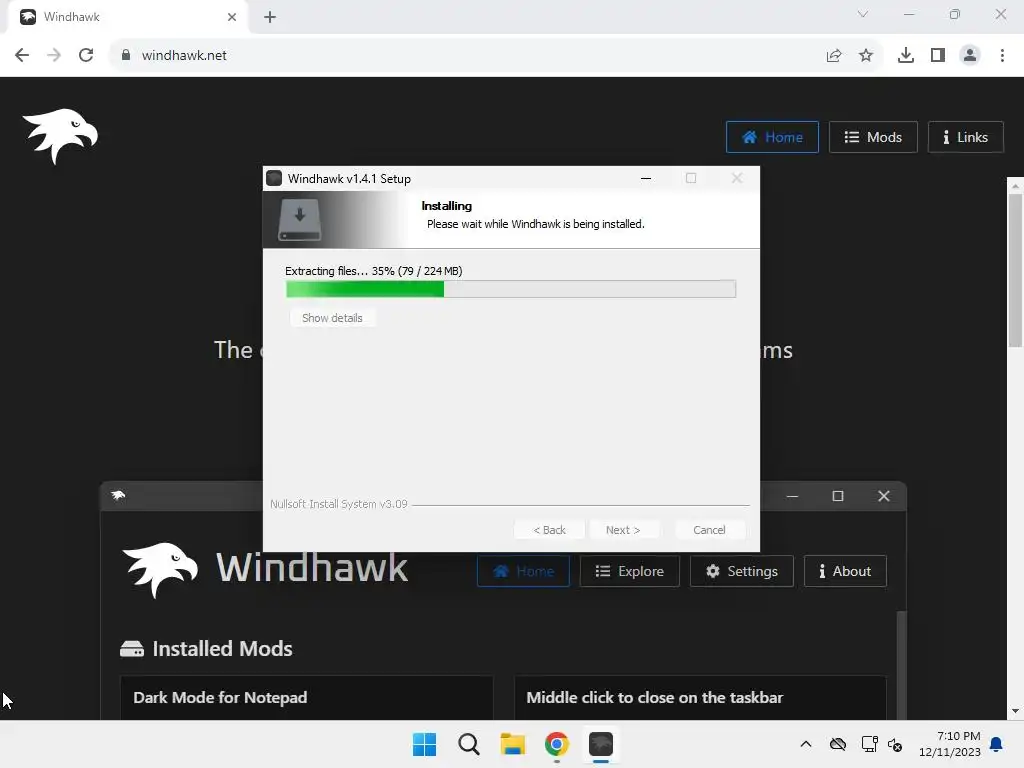Click the Windhawk Setup title bar icon
The image size is (1024, 768).
(x=274, y=178)
